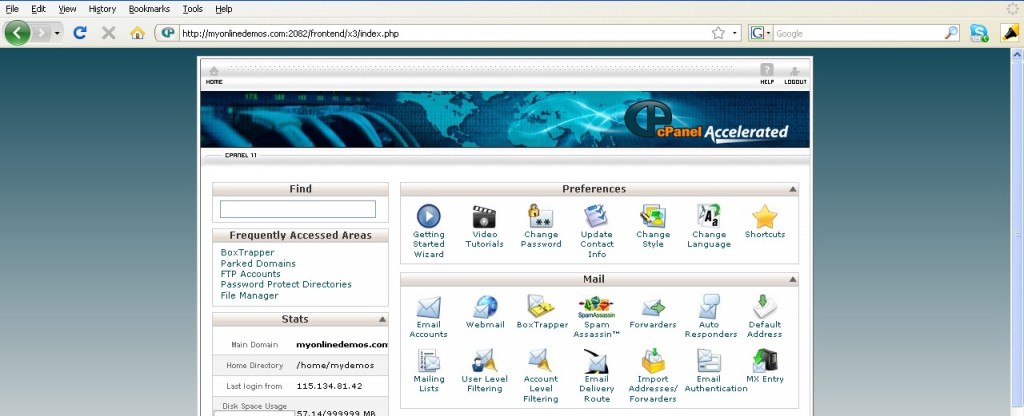This screenshot has height=416, width=1024.
Task: Follow the FTP Accounts link
Action: click(250, 274)
